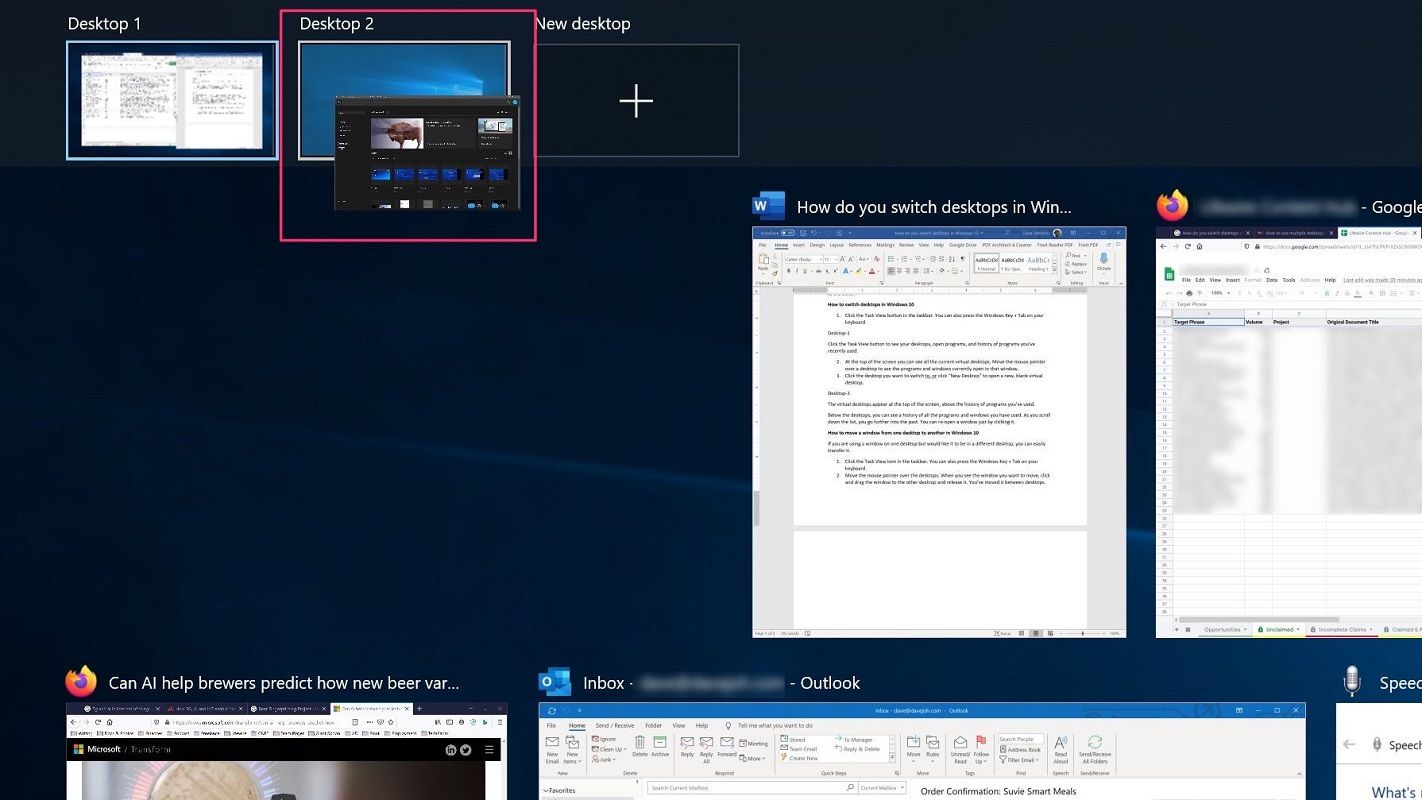The width and height of the screenshot is (1422, 800).
Task: Toggle paragraph marks in Word
Action: click(x=962, y=260)
